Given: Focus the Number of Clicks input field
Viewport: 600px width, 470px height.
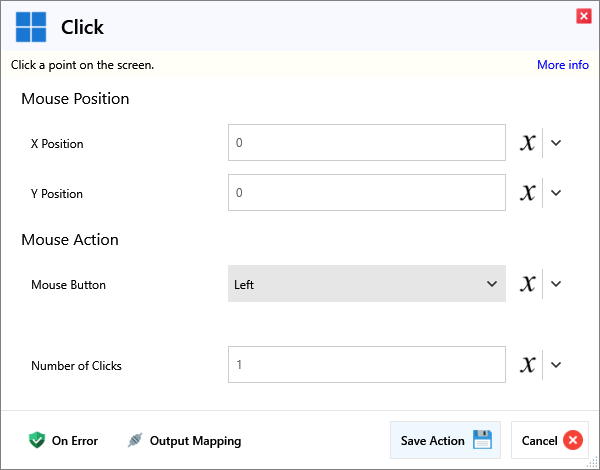Looking at the screenshot, I should [366, 365].
